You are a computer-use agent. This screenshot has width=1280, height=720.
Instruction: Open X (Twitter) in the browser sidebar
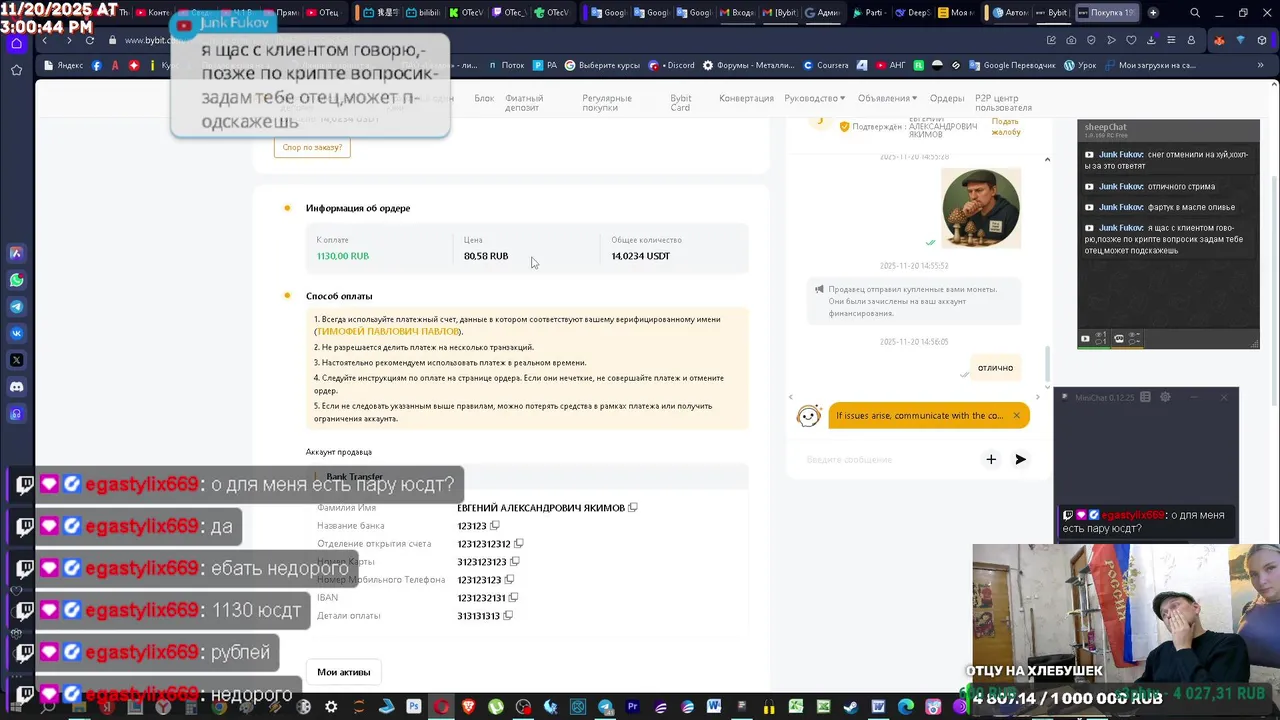[16, 360]
